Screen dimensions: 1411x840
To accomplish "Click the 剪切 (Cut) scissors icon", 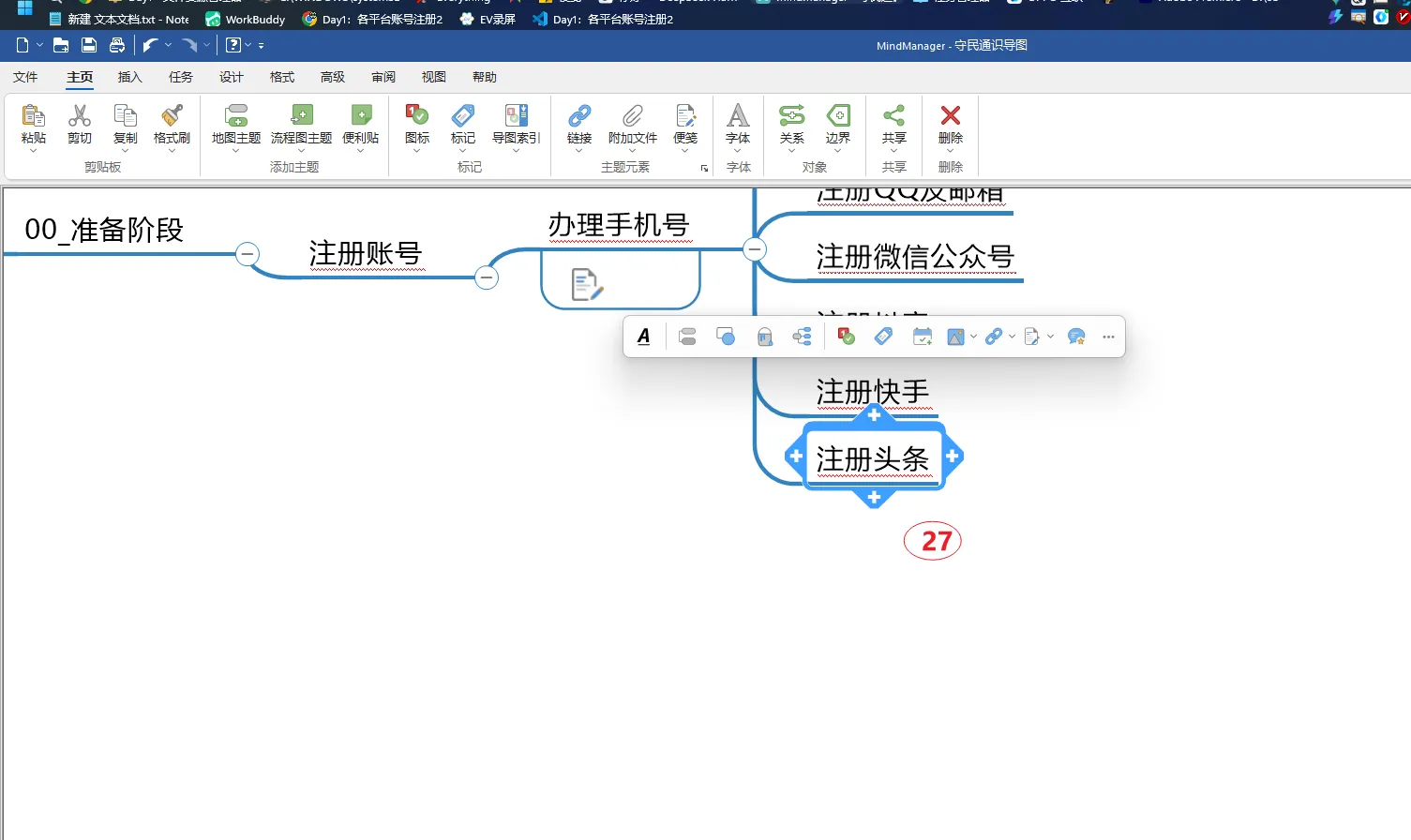I will 80,116.
